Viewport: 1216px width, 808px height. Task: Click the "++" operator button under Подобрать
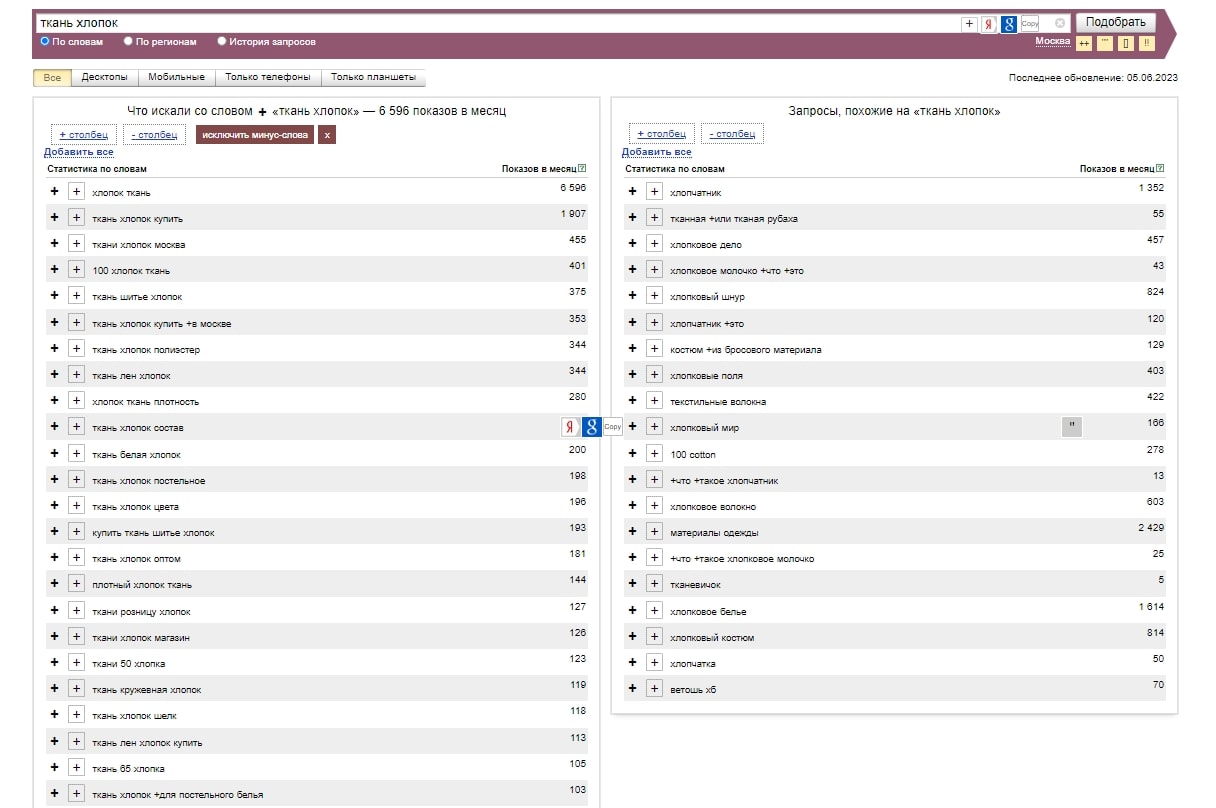point(1084,43)
